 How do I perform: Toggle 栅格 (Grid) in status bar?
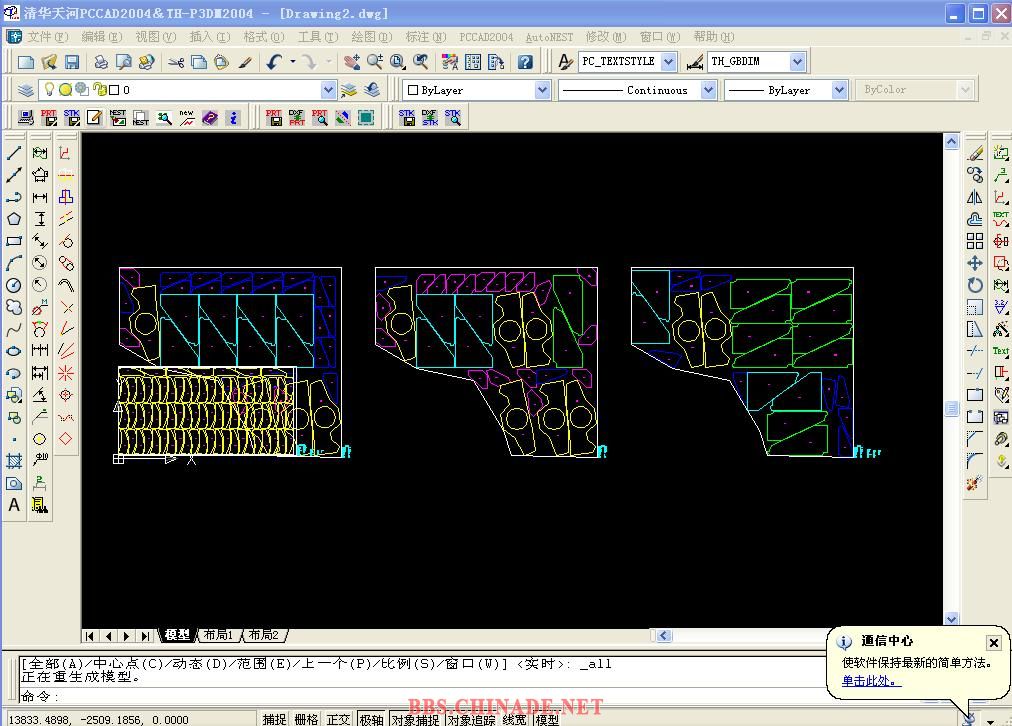pos(307,719)
